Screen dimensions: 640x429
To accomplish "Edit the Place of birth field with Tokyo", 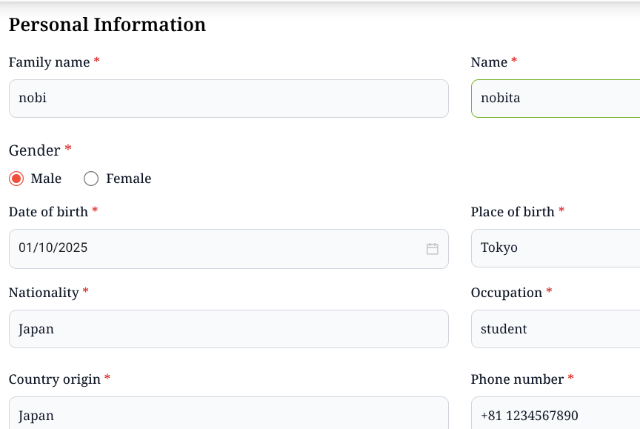I will (x=555, y=248).
